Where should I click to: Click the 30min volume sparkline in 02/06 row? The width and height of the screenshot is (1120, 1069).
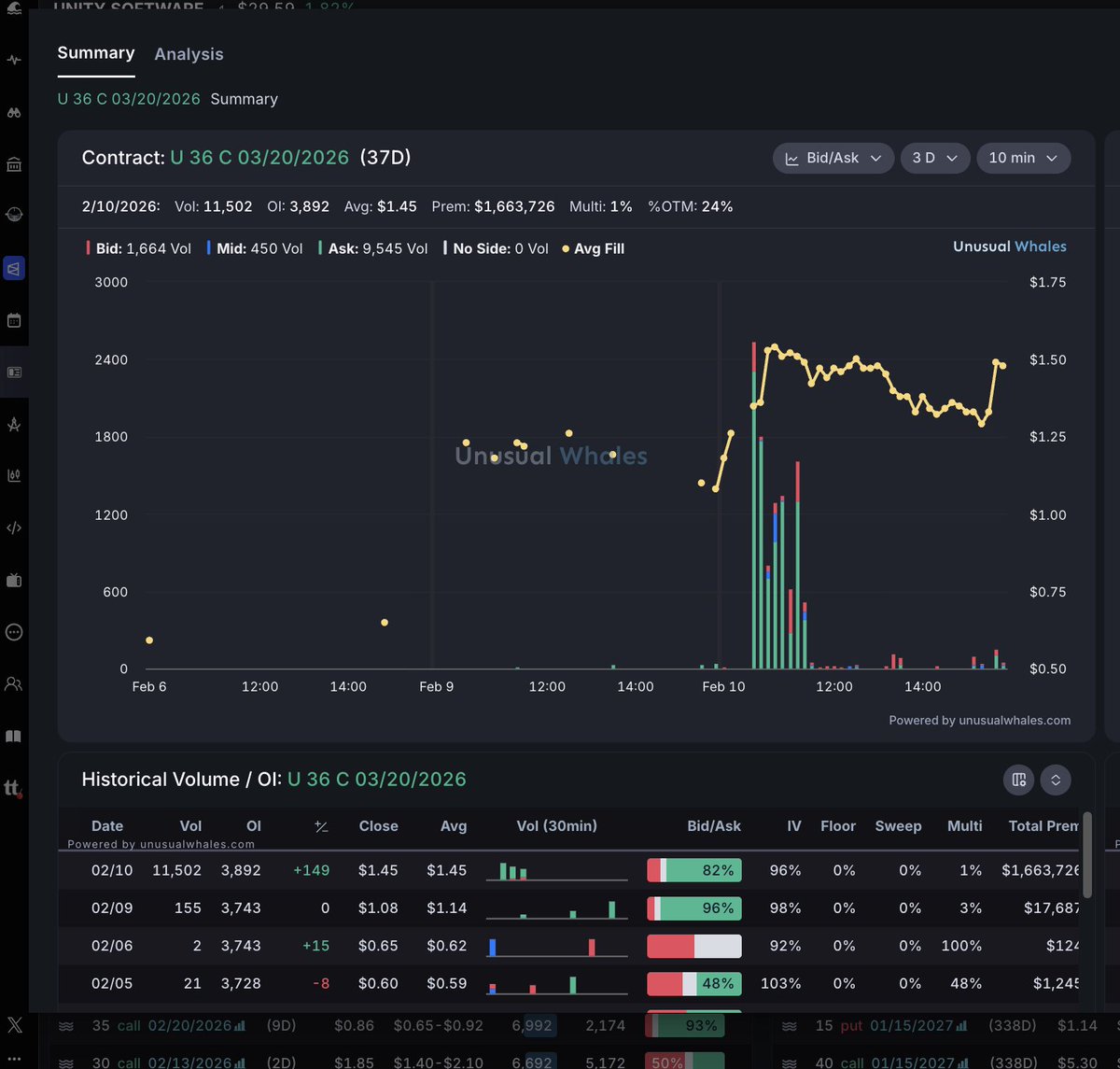[557, 947]
